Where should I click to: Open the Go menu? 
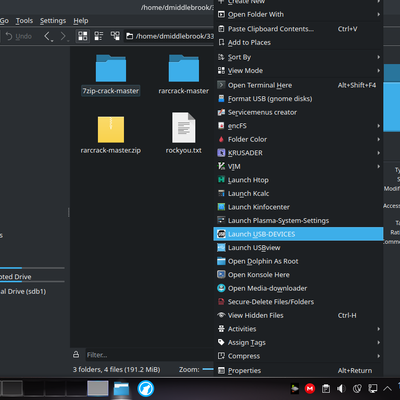(x=4, y=21)
